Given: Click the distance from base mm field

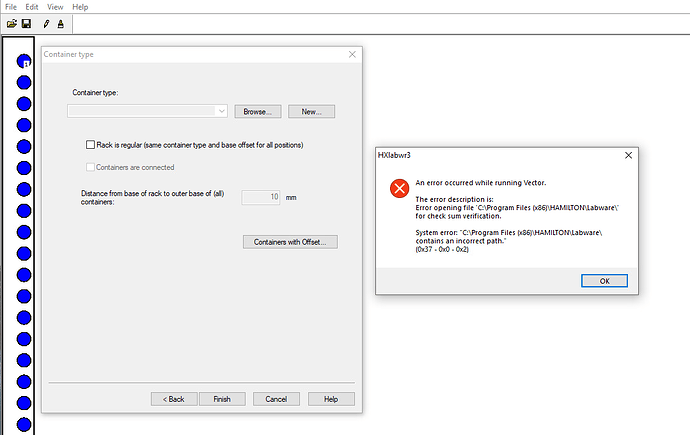Looking at the screenshot, I should (x=261, y=197).
